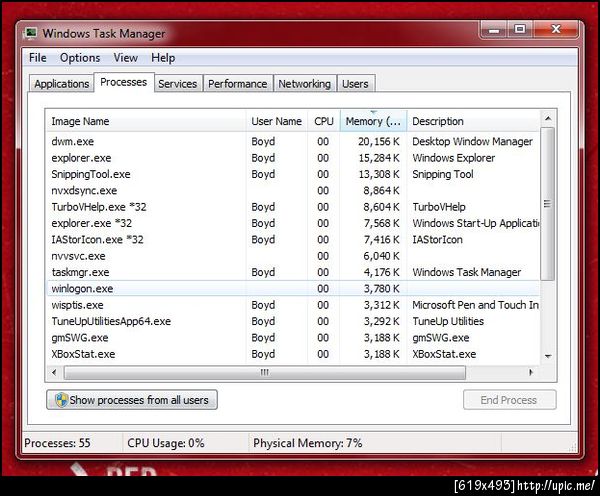Click the Desktop Window Manager description
The height and width of the screenshot is (496, 600).
click(x=473, y=142)
